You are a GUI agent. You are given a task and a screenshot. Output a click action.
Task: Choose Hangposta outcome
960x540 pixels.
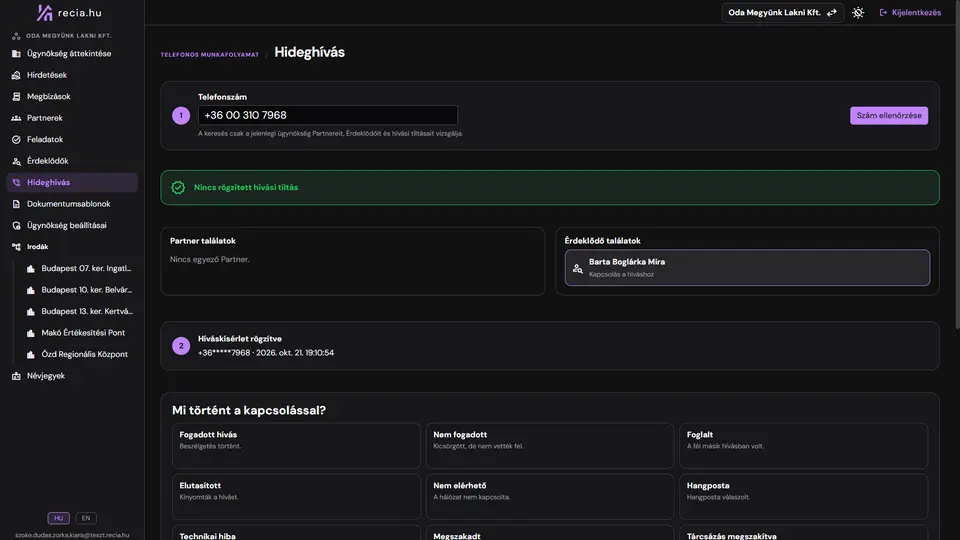coord(803,497)
